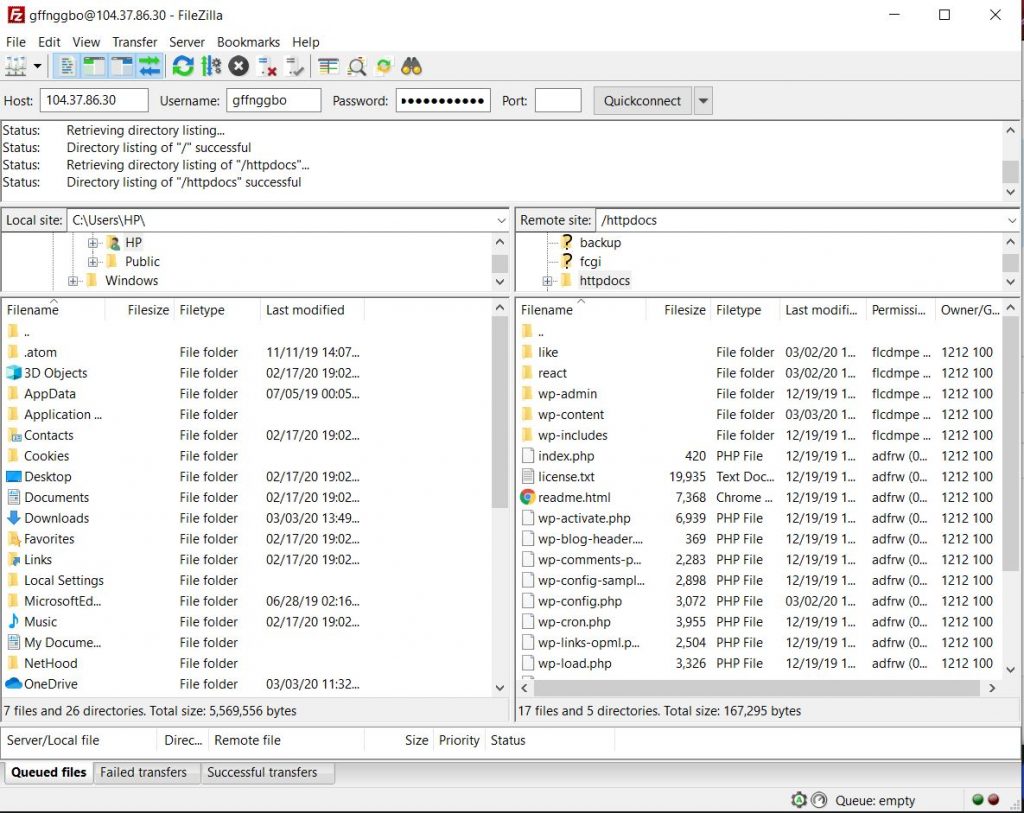Sort remote list by Permissions column
Image resolution: width=1024 pixels, height=813 pixels.
pyautogui.click(x=900, y=310)
